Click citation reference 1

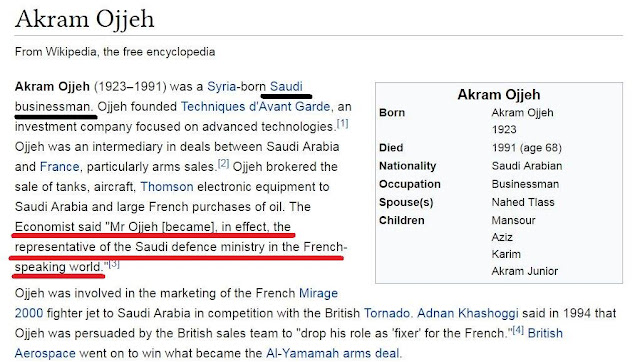click(342, 123)
